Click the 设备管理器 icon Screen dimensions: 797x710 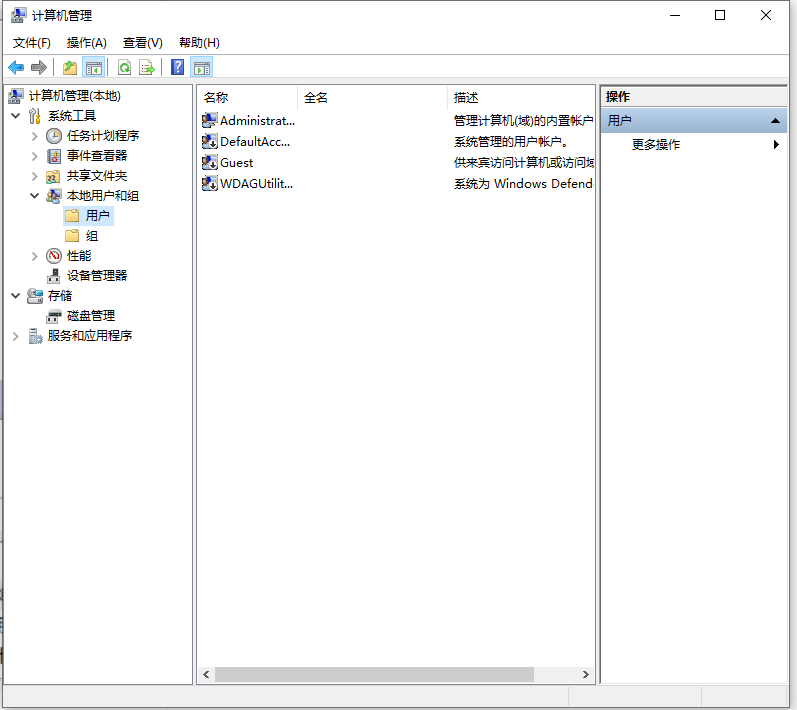(x=53, y=276)
